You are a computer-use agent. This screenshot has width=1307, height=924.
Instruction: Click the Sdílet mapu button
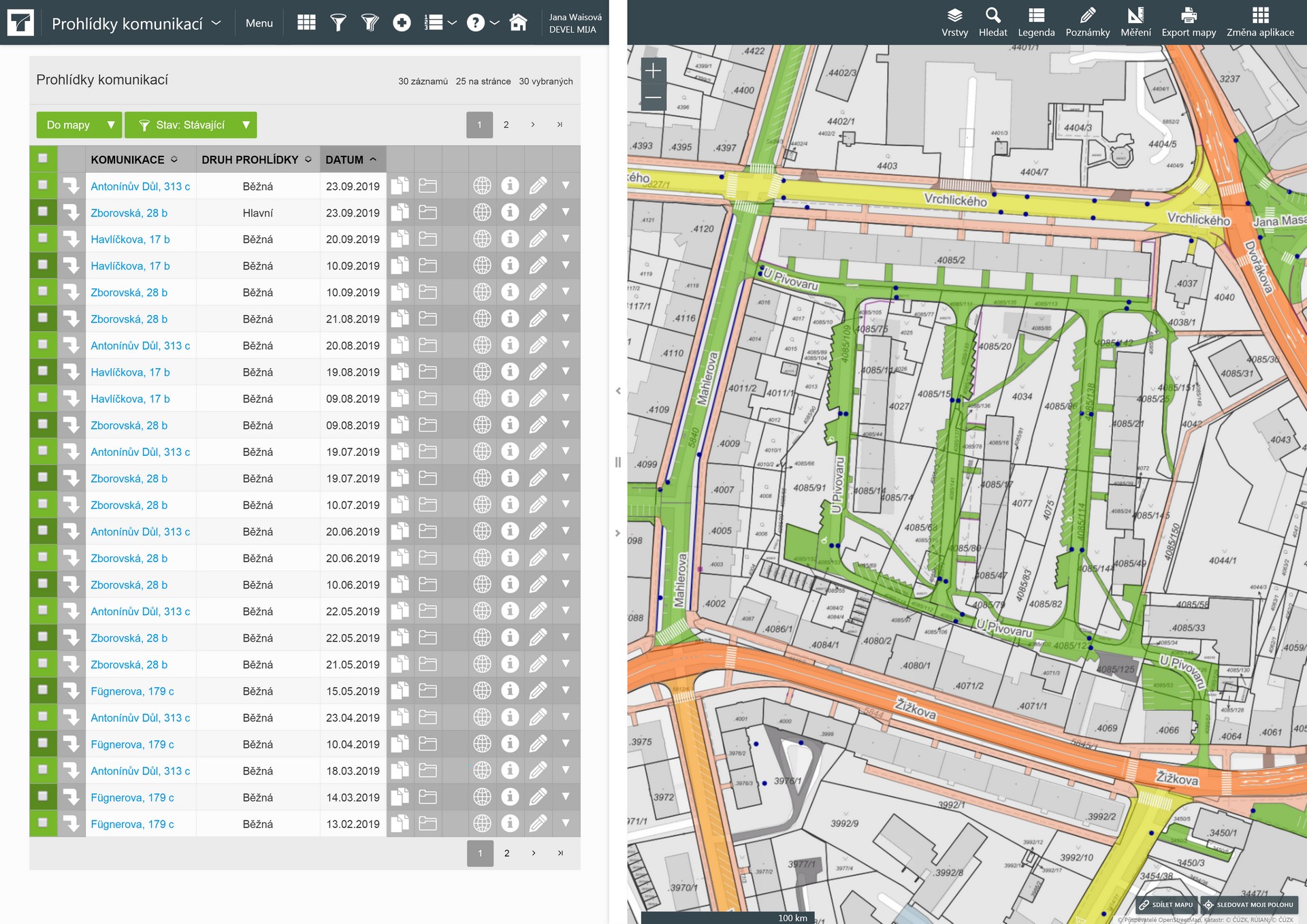pos(1167,904)
